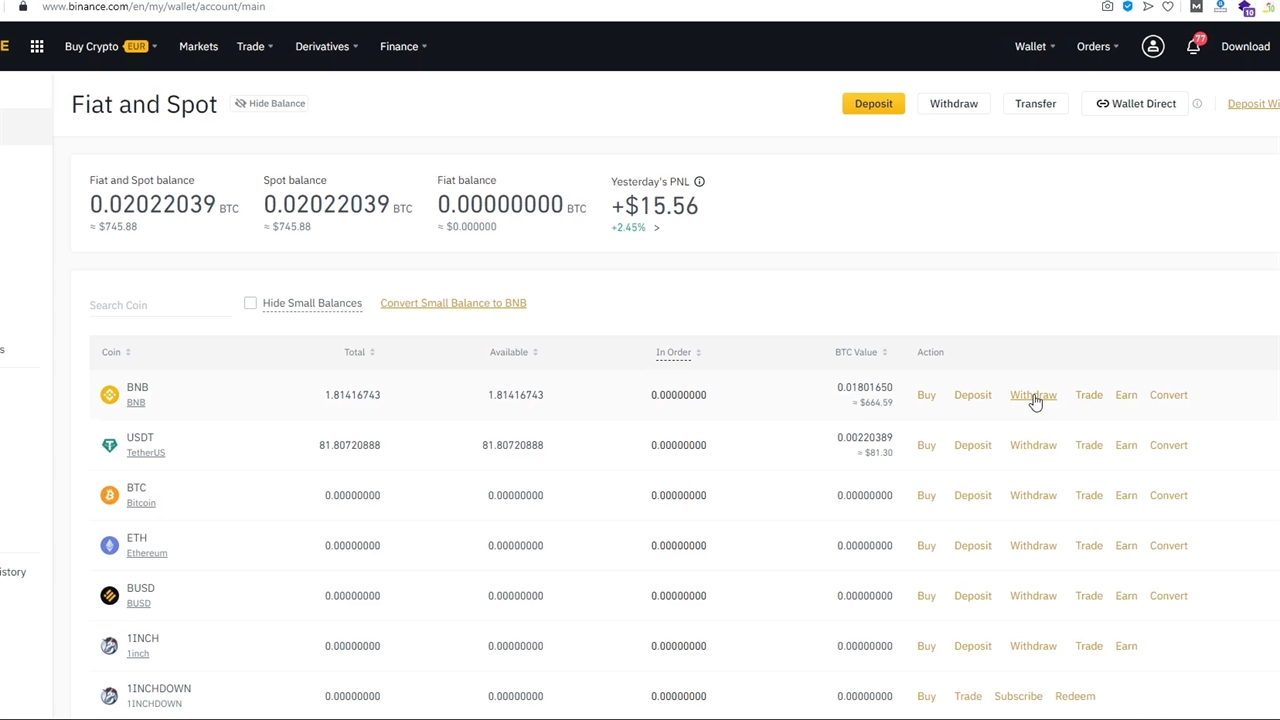Open the notifications bell icon
Image resolution: width=1280 pixels, height=720 pixels.
(1193, 47)
